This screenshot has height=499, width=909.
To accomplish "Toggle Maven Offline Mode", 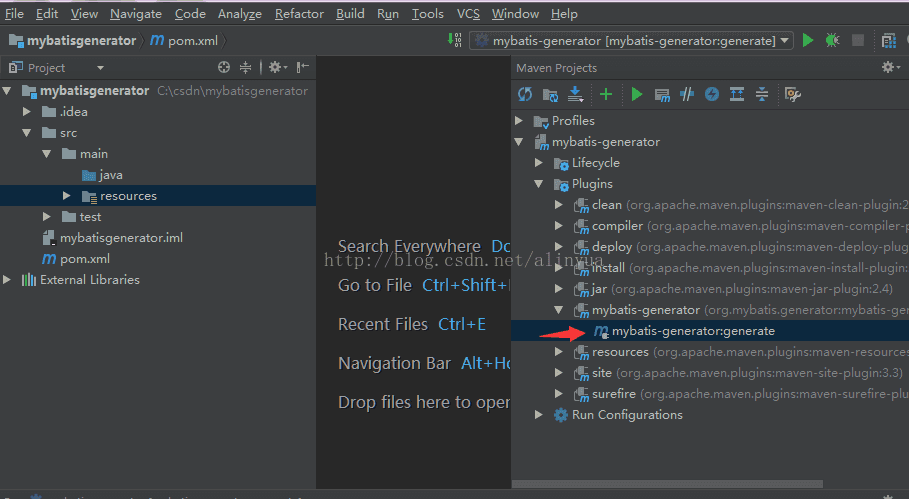I will point(687,94).
